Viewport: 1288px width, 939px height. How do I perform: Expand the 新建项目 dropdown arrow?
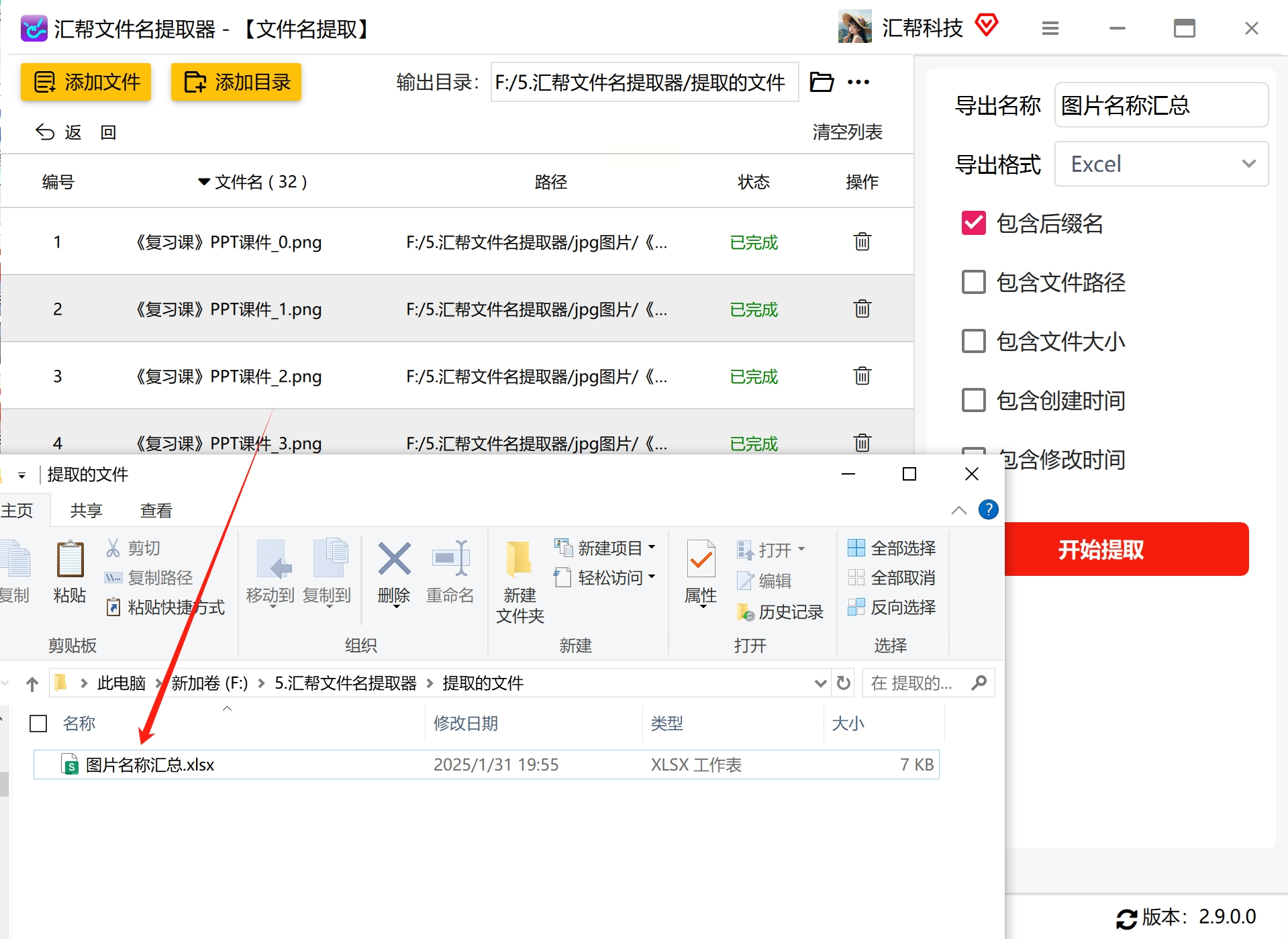[x=652, y=548]
